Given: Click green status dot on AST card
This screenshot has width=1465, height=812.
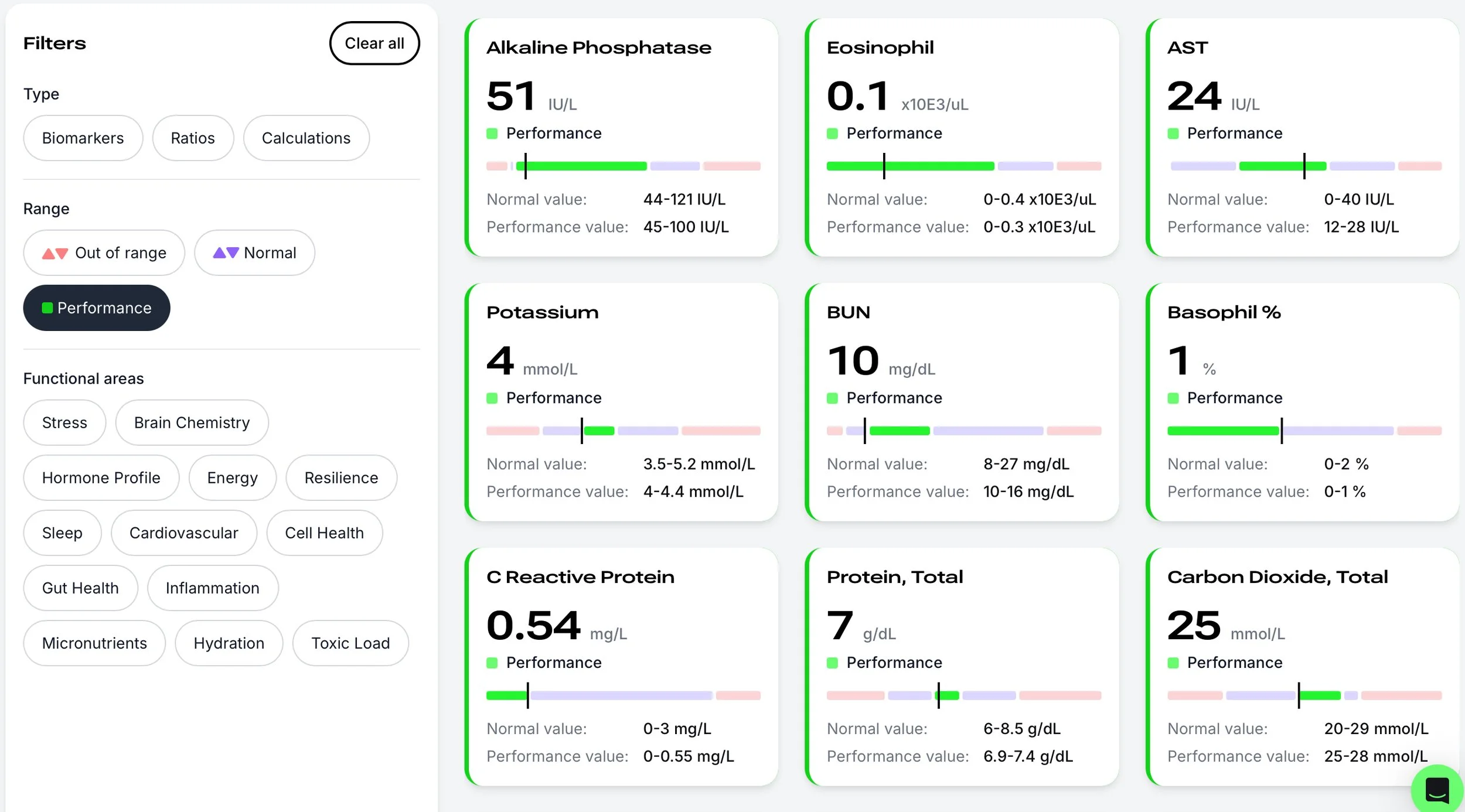Looking at the screenshot, I should pos(1173,134).
